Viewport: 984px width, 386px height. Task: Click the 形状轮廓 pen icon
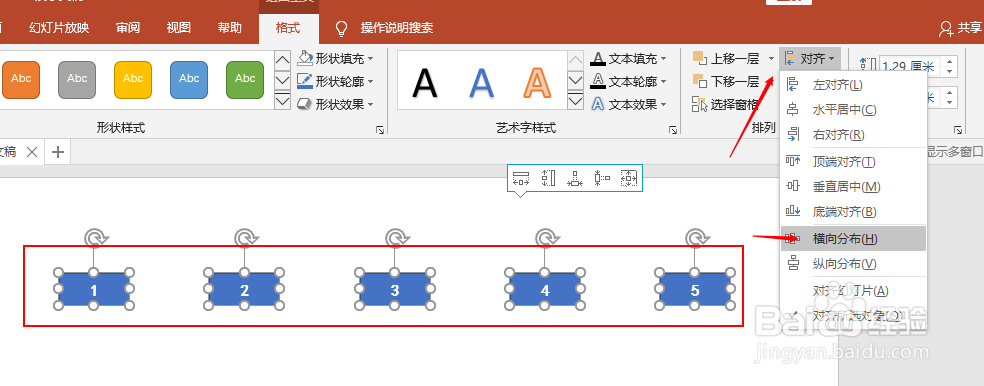(x=304, y=81)
